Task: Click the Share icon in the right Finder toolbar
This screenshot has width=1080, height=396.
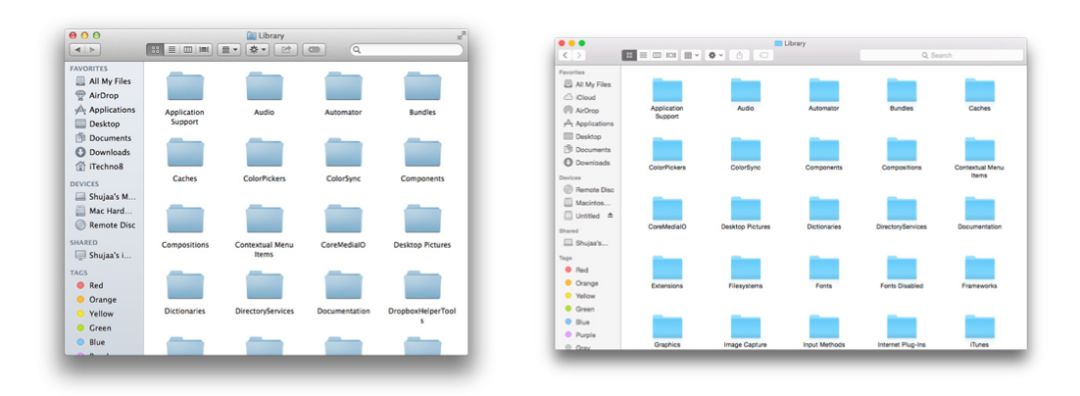Action: 740,55
